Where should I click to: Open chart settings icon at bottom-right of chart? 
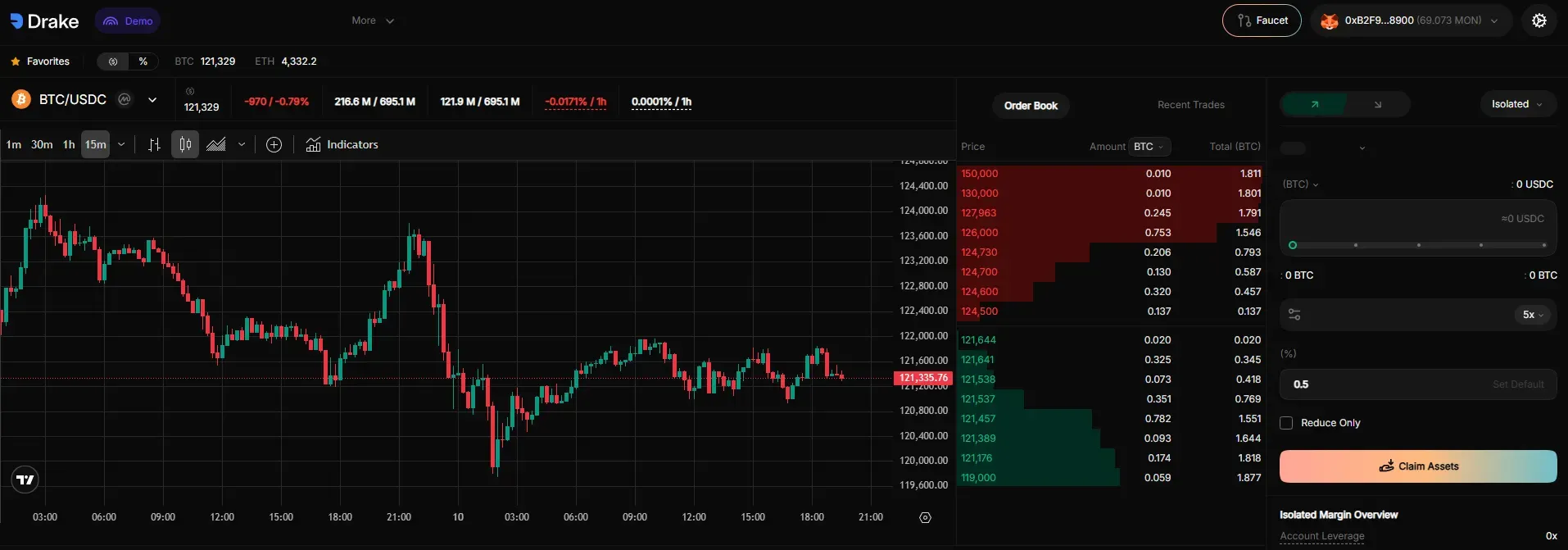point(925,518)
